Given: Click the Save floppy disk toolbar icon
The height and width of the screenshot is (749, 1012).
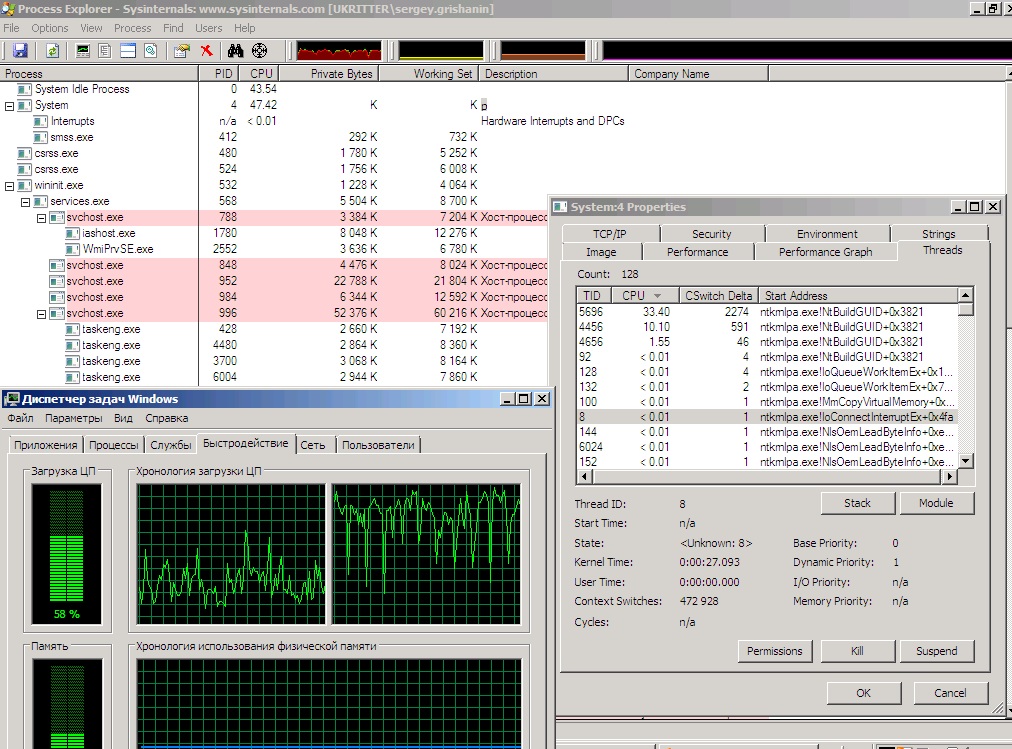Looking at the screenshot, I should (x=21, y=51).
